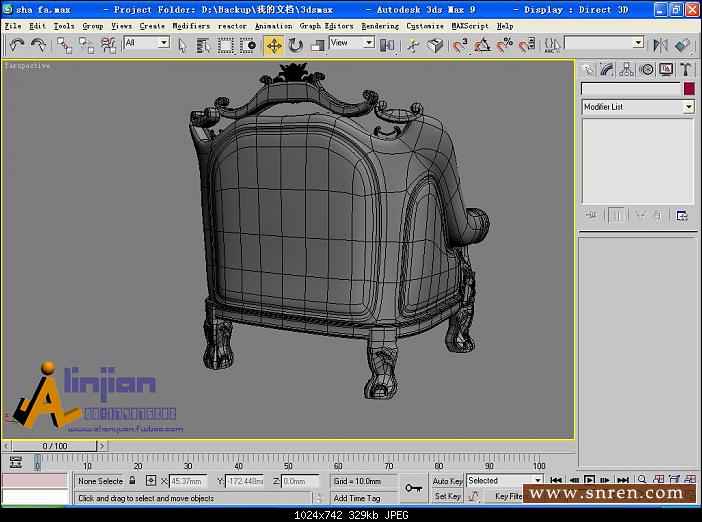
Task: Toggle Auto Key animation mode
Action: (447, 481)
